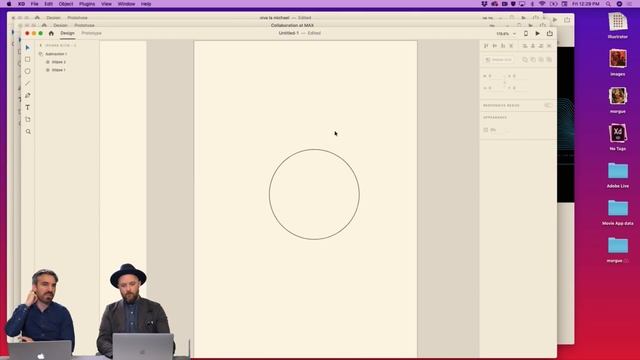Switch to the Prototype tab
Screen dimensions: 640x360
coord(91,33)
